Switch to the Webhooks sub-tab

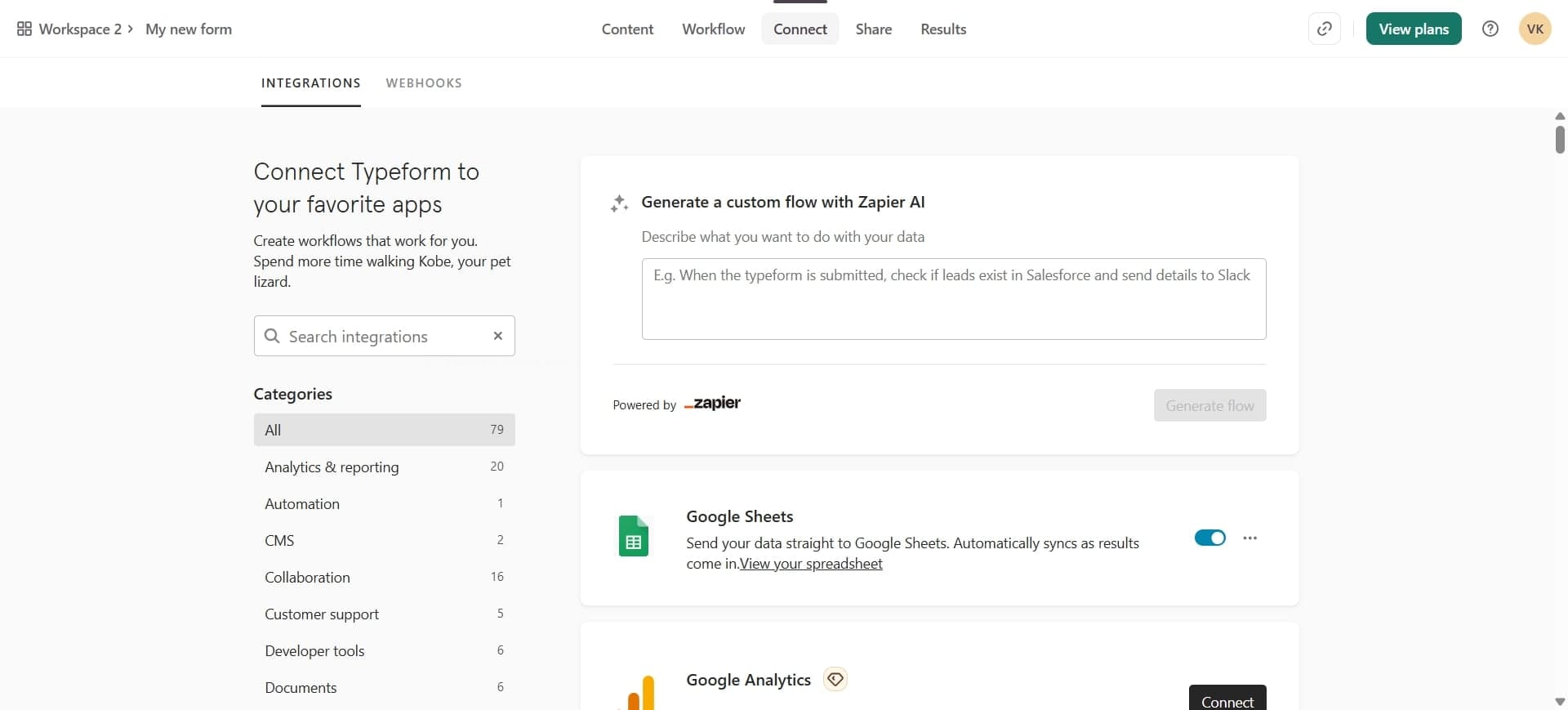[x=424, y=83]
